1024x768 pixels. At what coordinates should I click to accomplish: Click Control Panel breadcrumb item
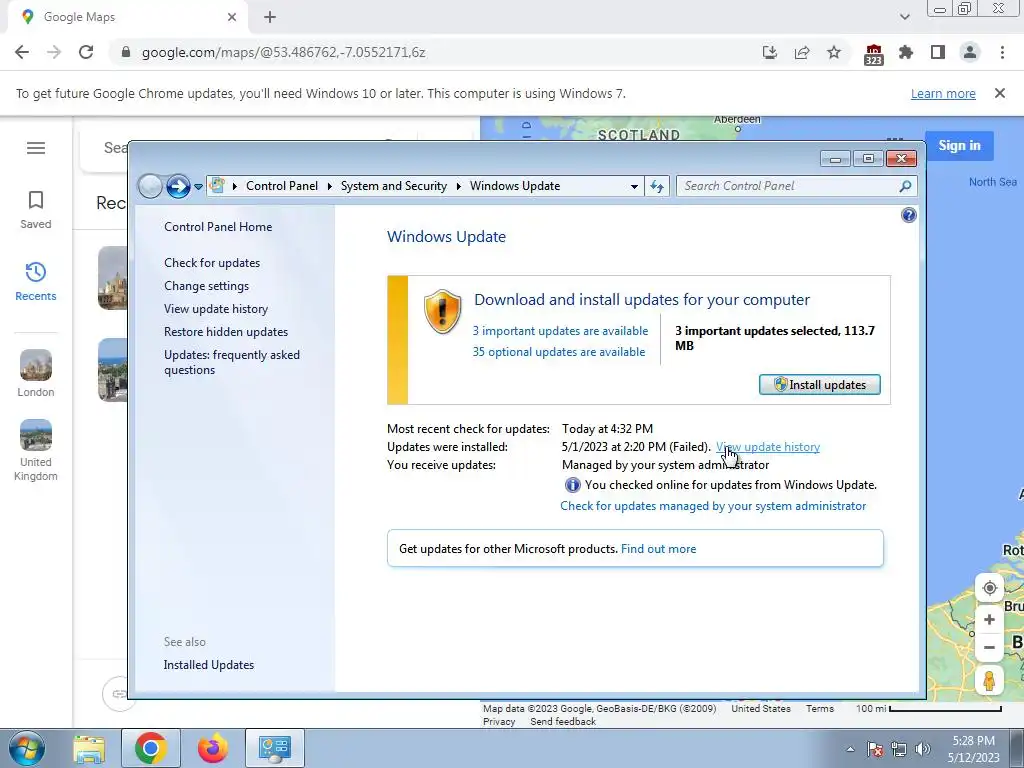(282, 186)
